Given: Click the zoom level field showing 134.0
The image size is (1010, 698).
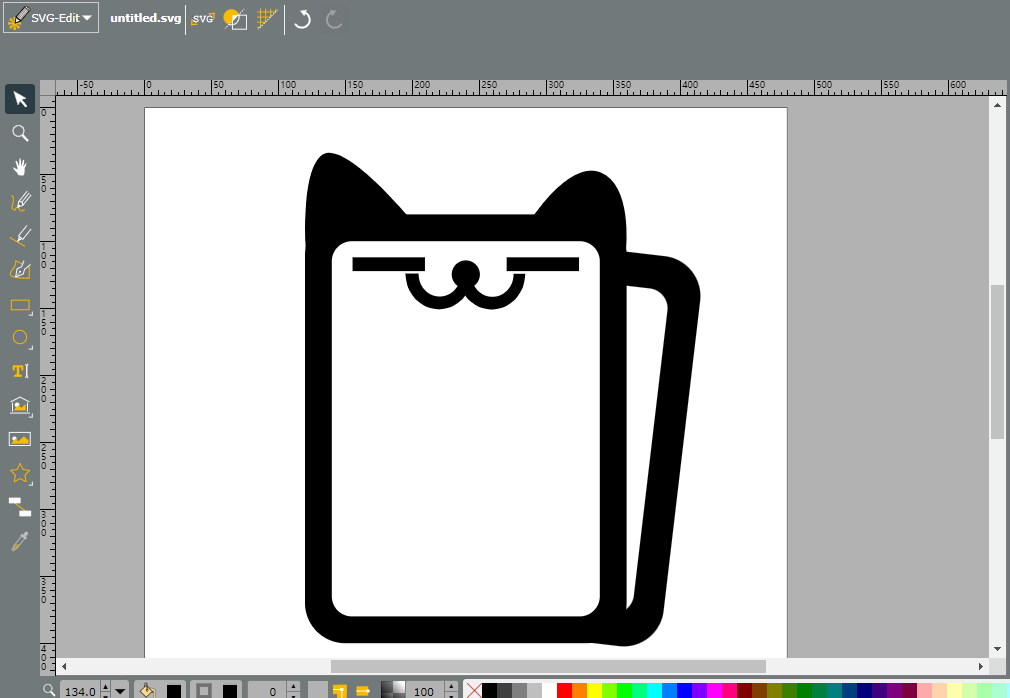Looking at the screenshot, I should [80, 691].
